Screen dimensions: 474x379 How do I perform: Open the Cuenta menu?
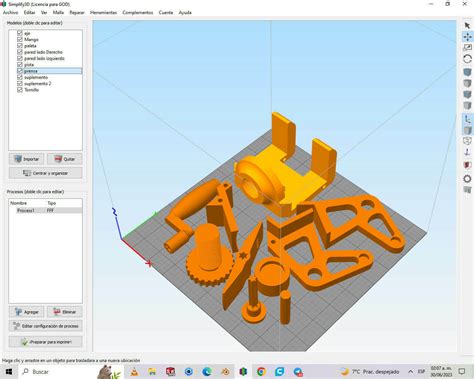pos(166,12)
